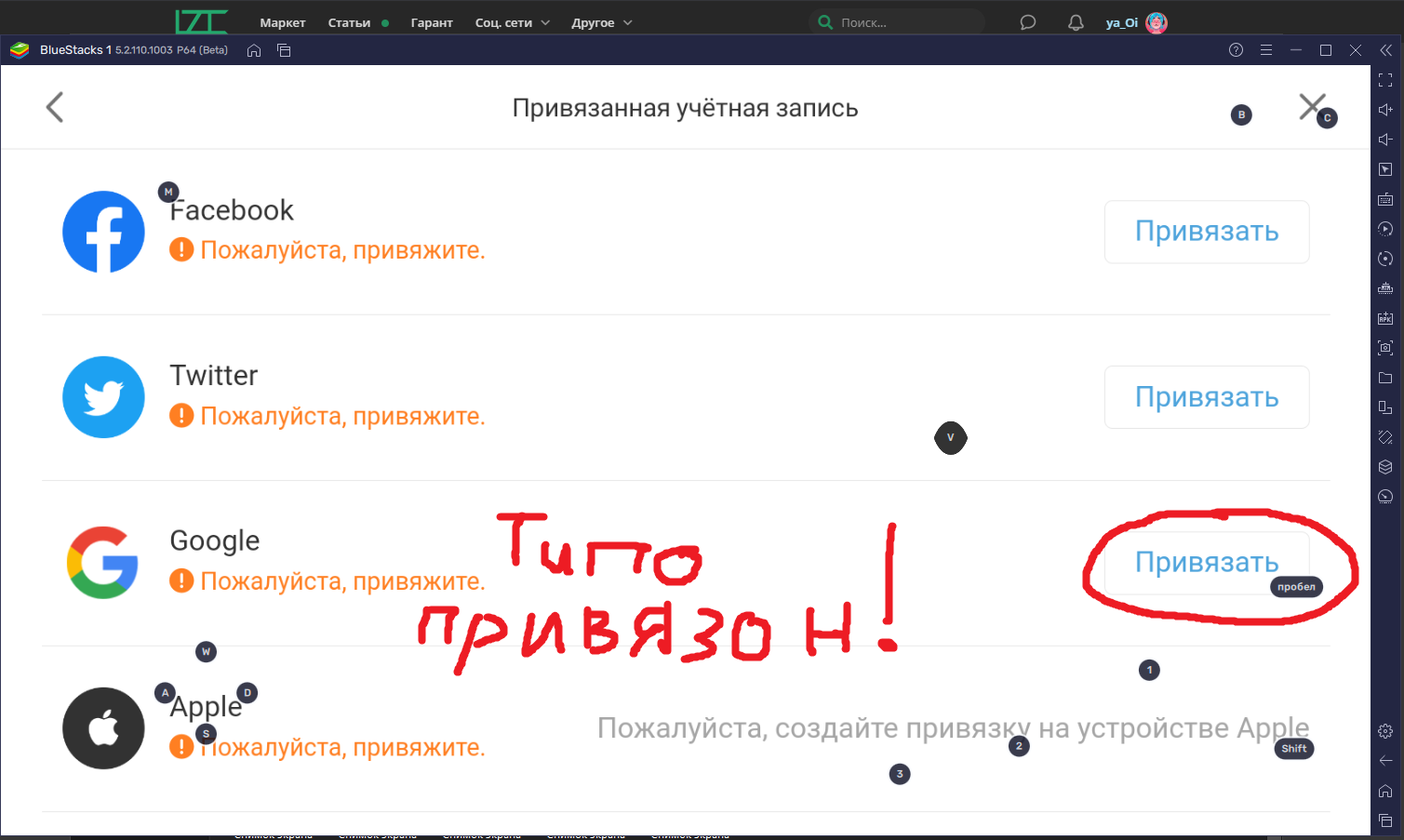Increase volume in BlueStacks sidebar
Image resolution: width=1404 pixels, height=840 pixels.
point(1385,110)
